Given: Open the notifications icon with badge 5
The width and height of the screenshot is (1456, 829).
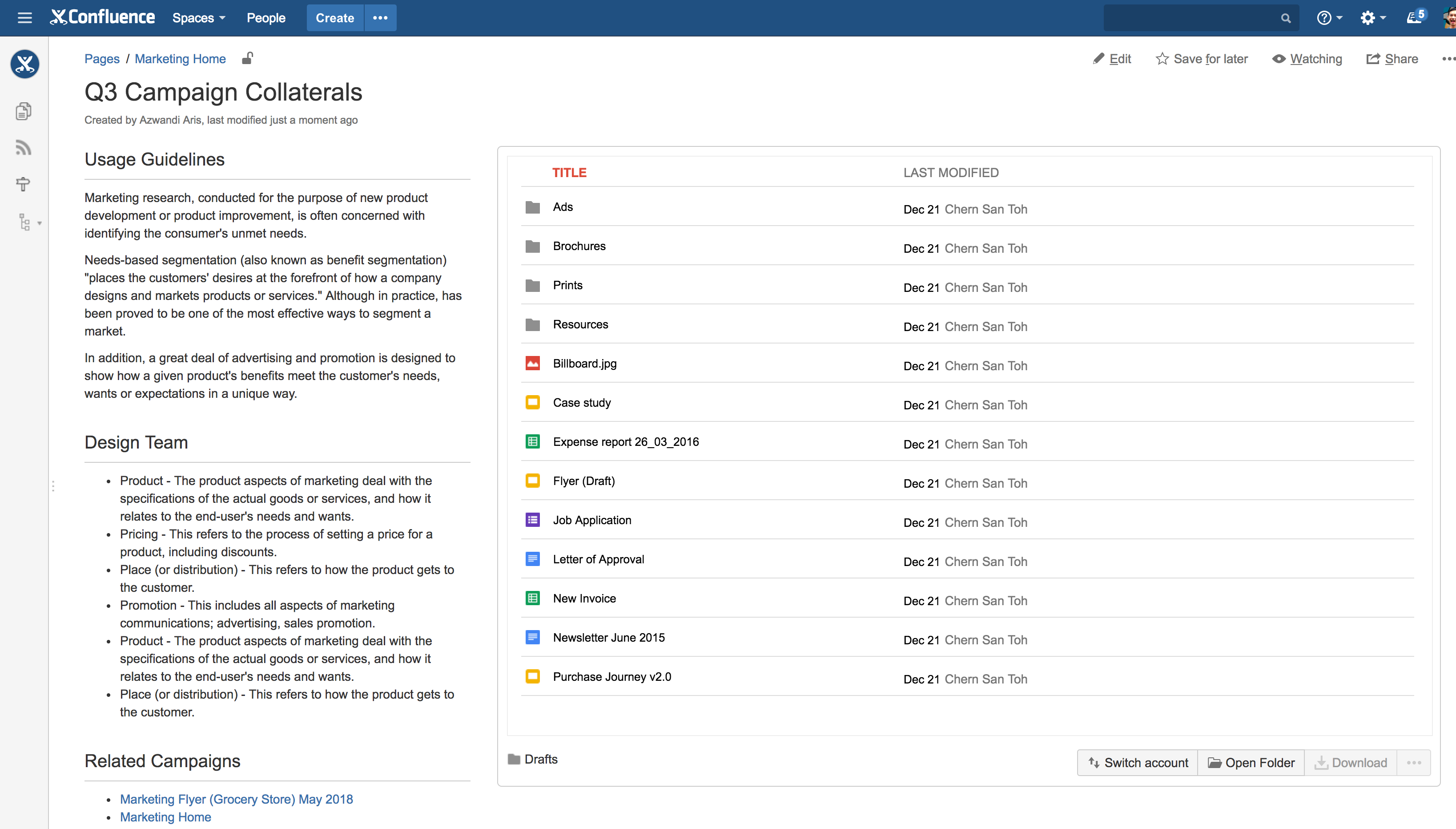Looking at the screenshot, I should (x=1416, y=17).
